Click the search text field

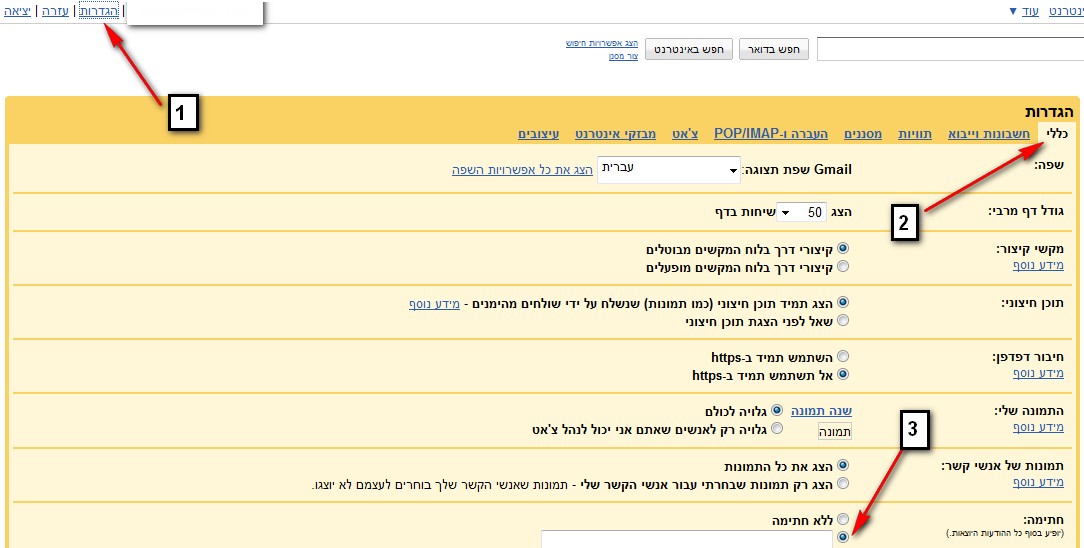point(950,50)
